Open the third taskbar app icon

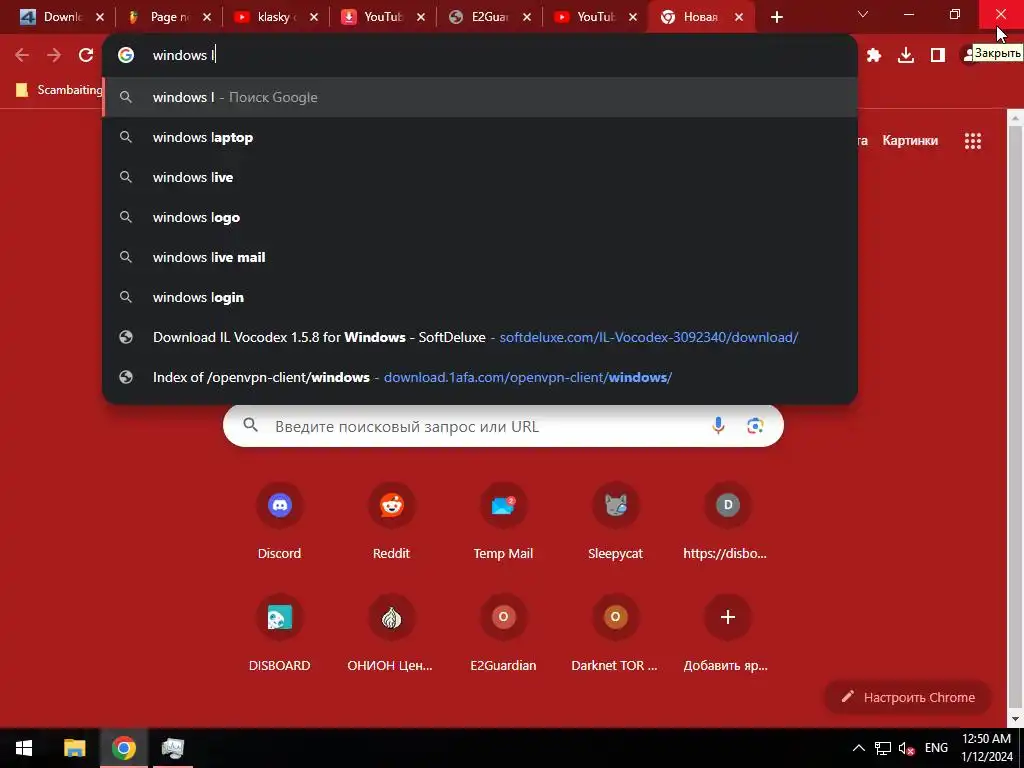(172, 748)
